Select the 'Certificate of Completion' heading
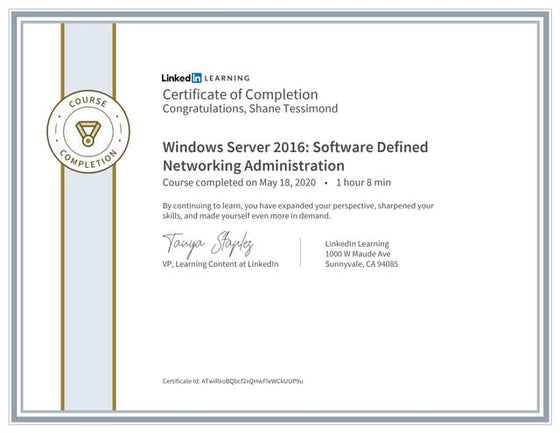Viewport: 560px width, 433px height. (240, 95)
